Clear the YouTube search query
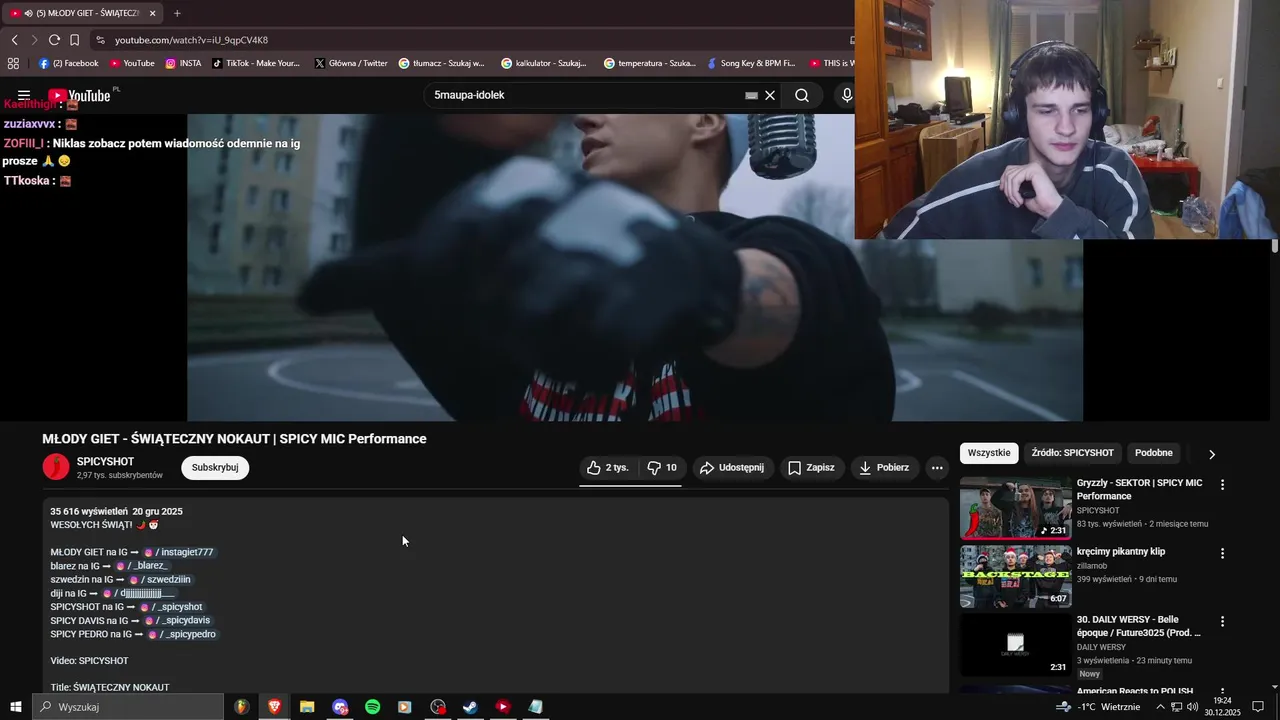 click(x=770, y=96)
